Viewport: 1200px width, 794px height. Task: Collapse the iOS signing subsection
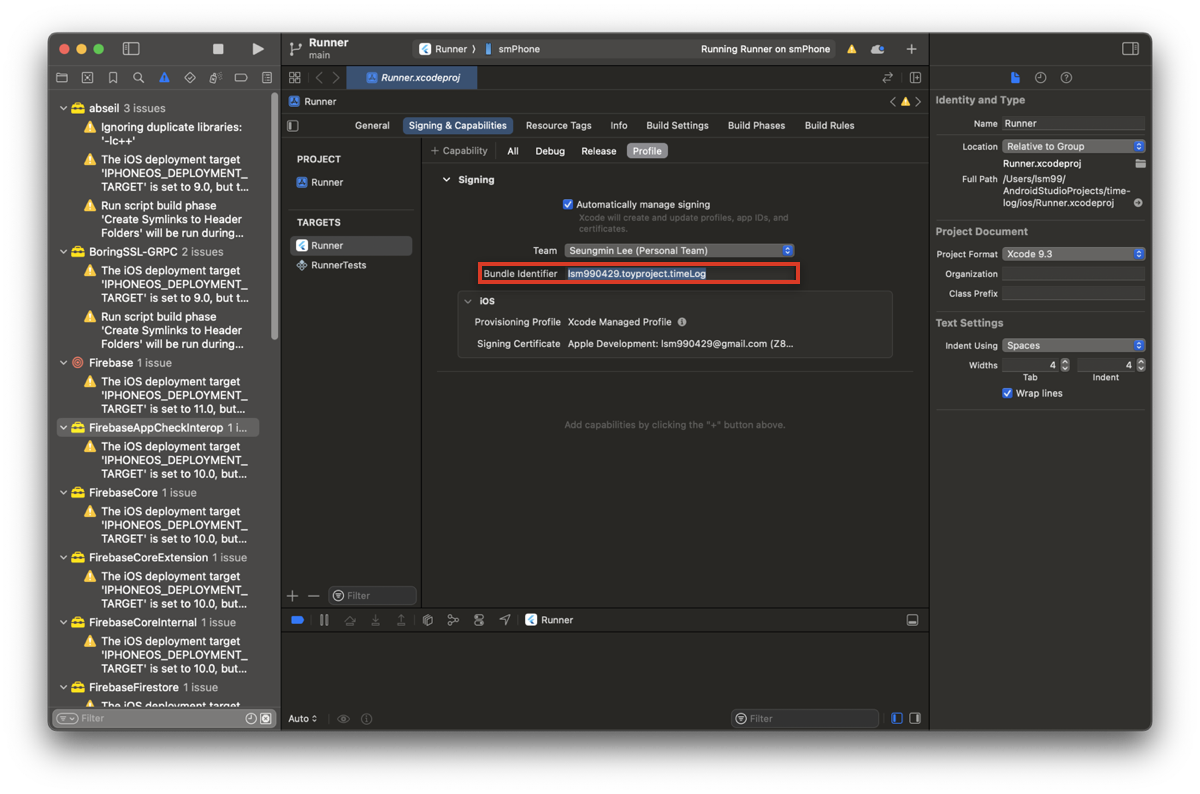click(x=467, y=301)
